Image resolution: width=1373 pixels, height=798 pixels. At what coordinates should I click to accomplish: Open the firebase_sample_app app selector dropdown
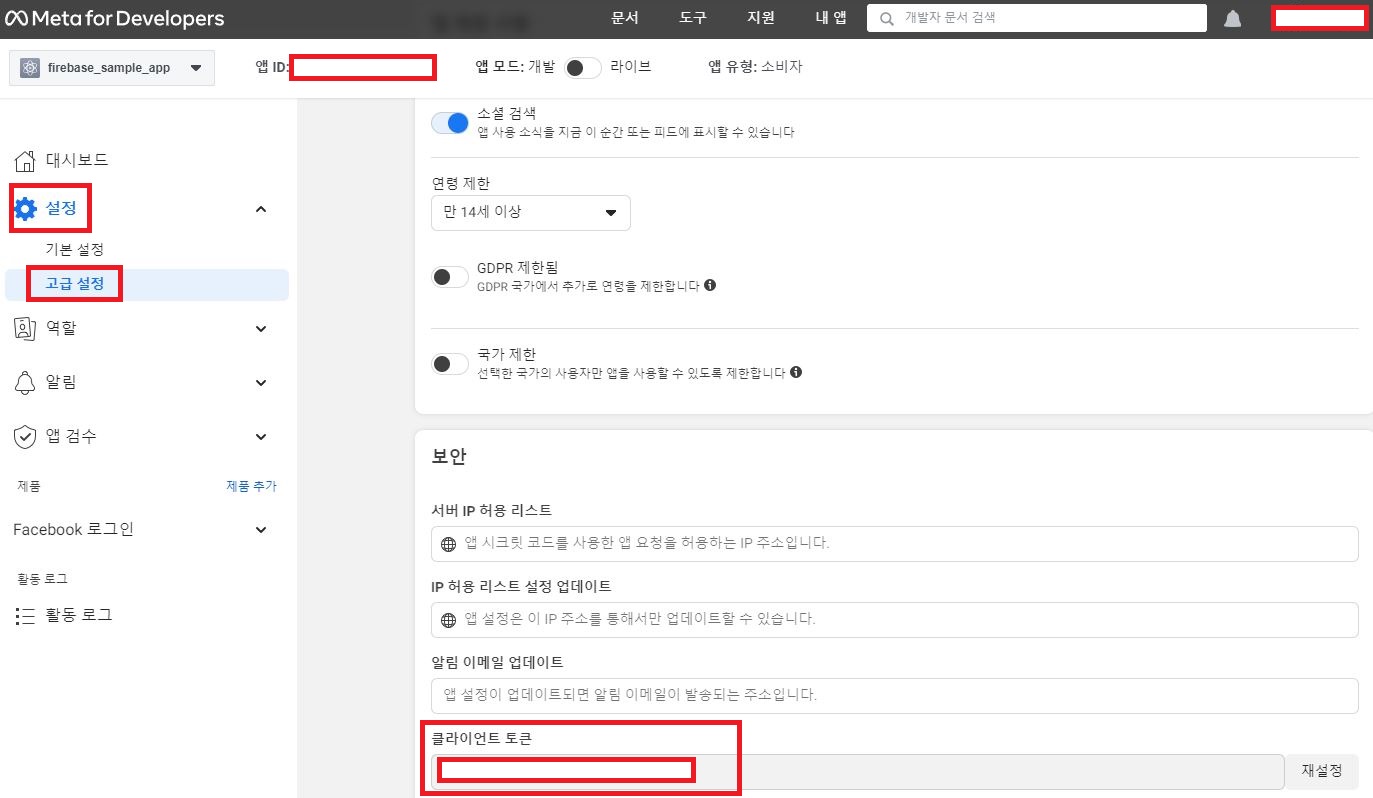112,68
